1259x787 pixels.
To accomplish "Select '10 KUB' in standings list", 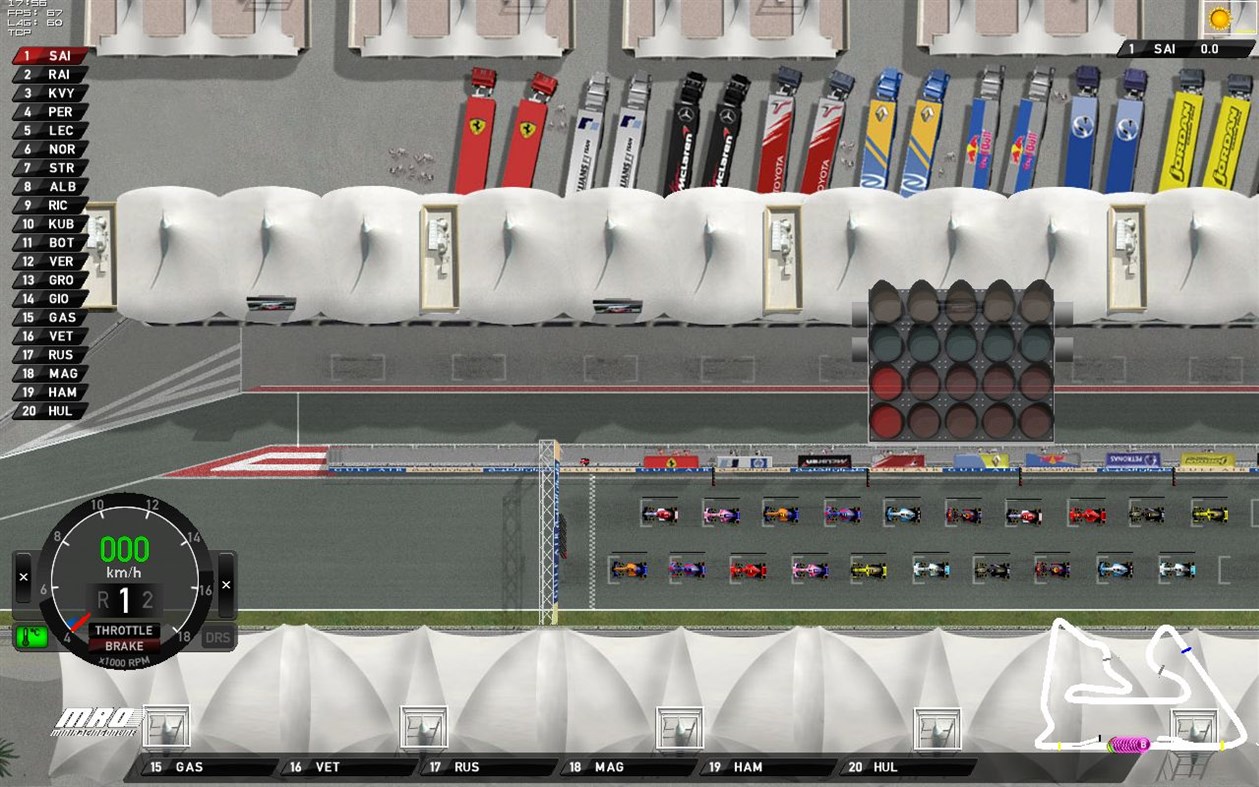I will pyautogui.click(x=49, y=224).
